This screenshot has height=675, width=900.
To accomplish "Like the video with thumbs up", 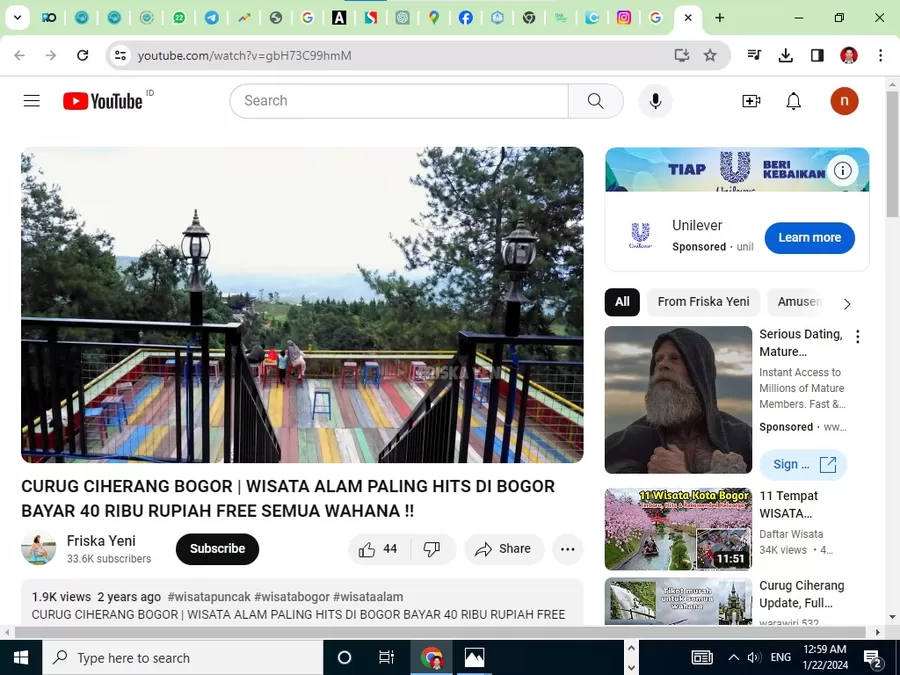I will coord(377,549).
